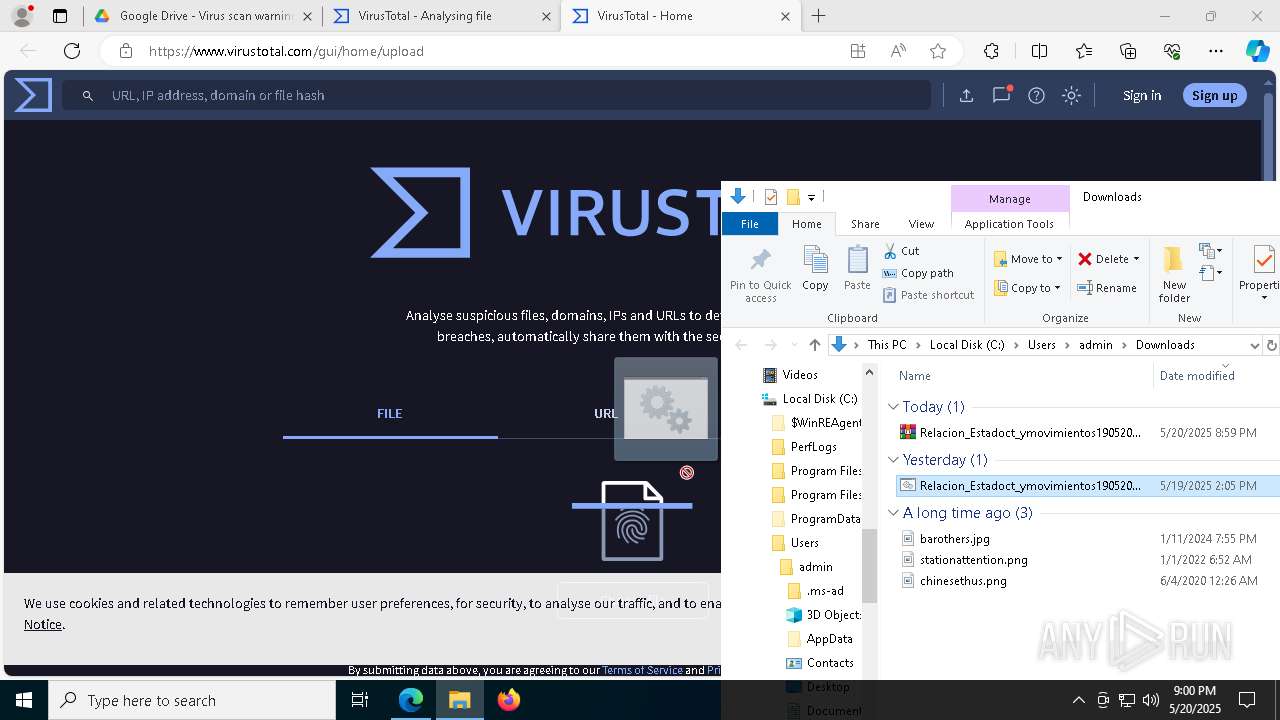Click the browser refresh icon
The width and height of the screenshot is (1280, 720).
tap(72, 51)
